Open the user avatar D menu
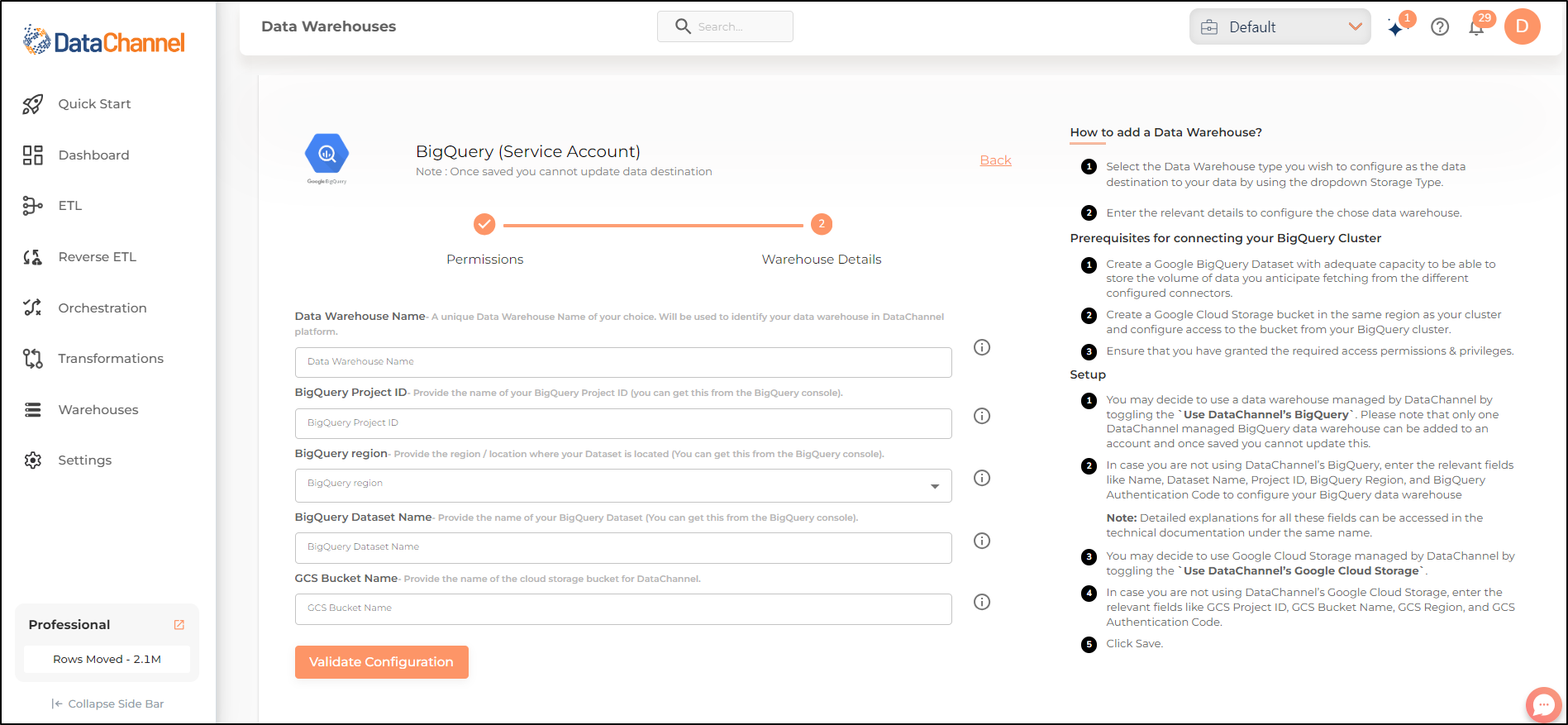Image resolution: width=1568 pixels, height=725 pixels. click(1523, 26)
